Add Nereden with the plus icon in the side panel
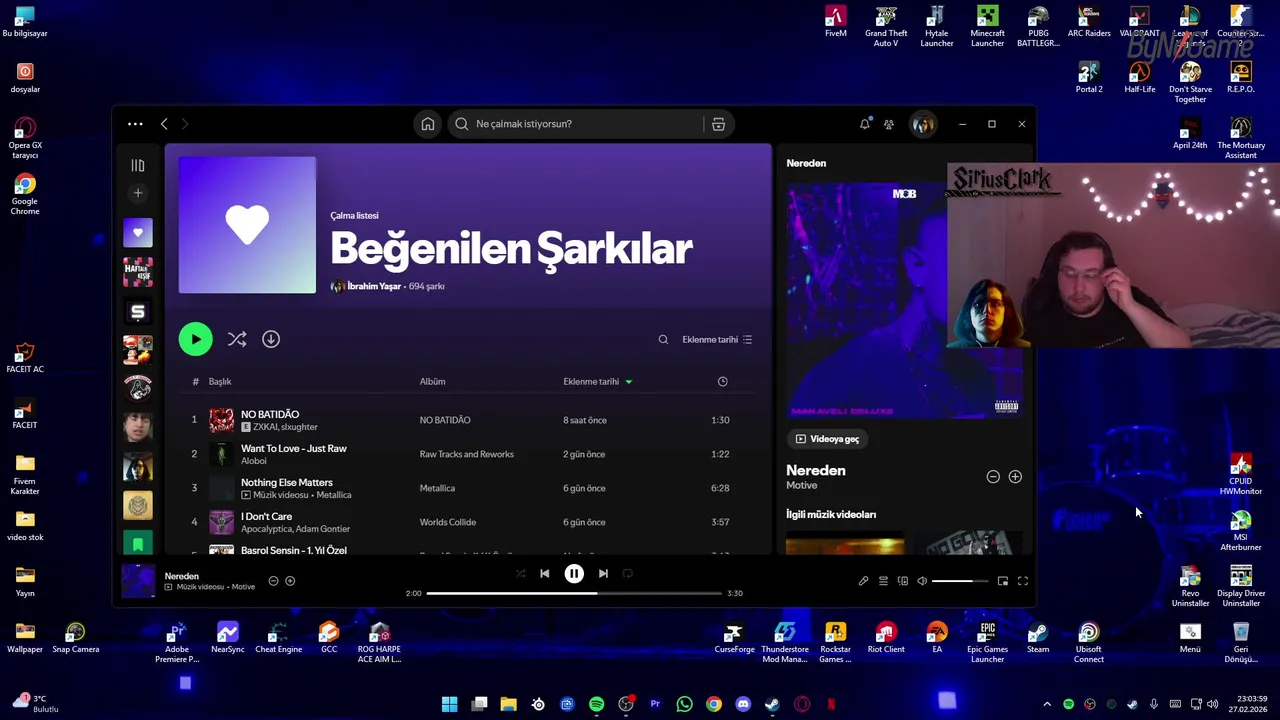 tap(1015, 477)
